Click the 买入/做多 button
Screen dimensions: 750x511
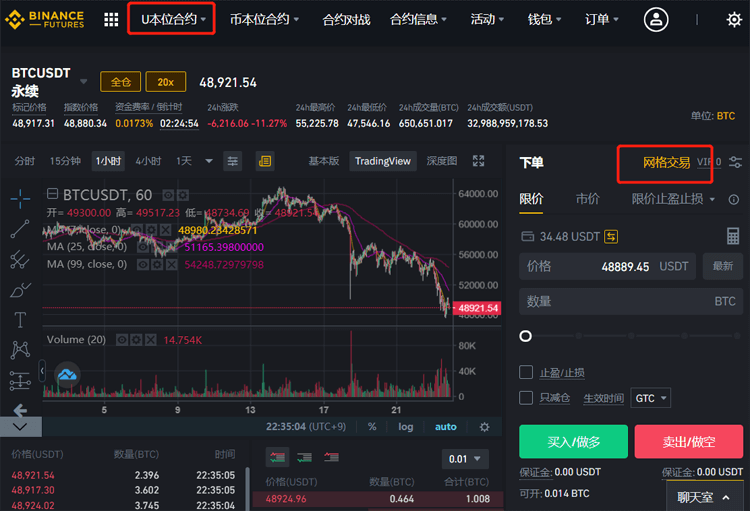574,441
